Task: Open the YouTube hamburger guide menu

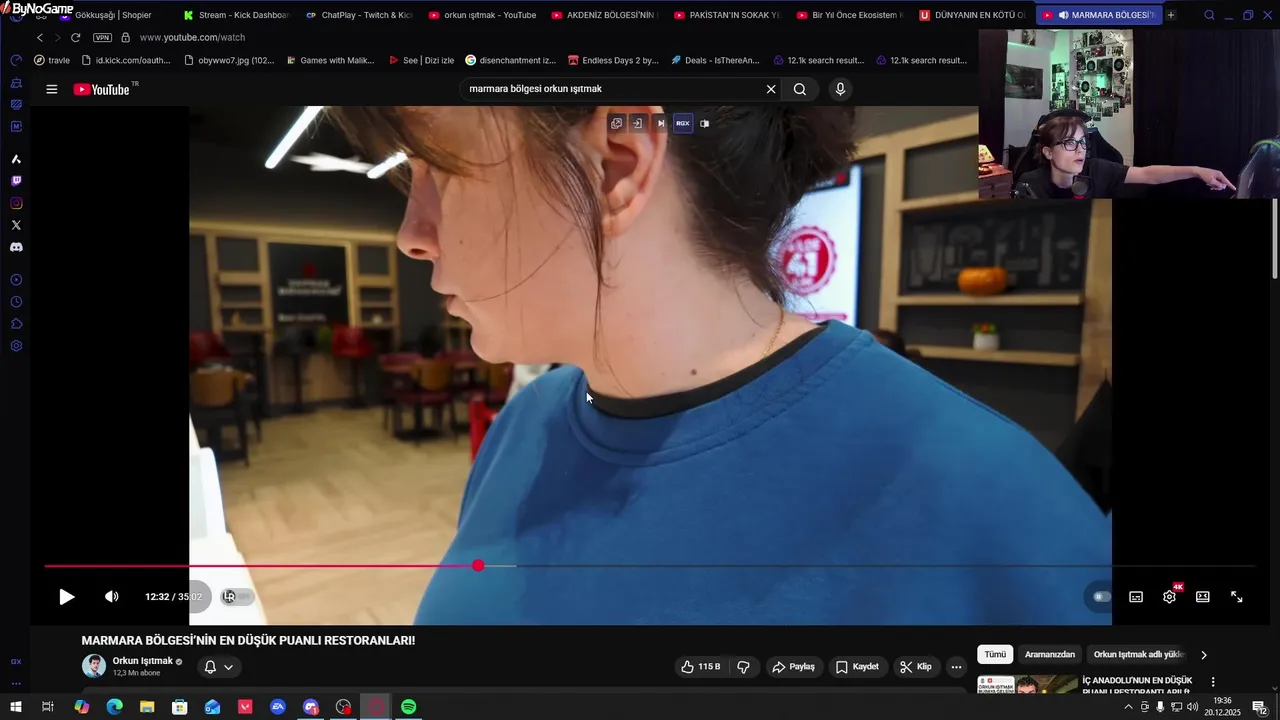Action: (52, 89)
